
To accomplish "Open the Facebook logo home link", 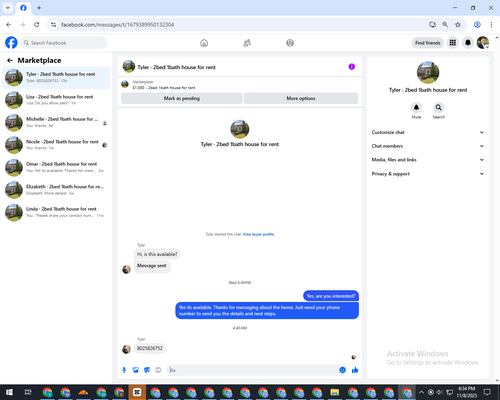I will 11,43.
